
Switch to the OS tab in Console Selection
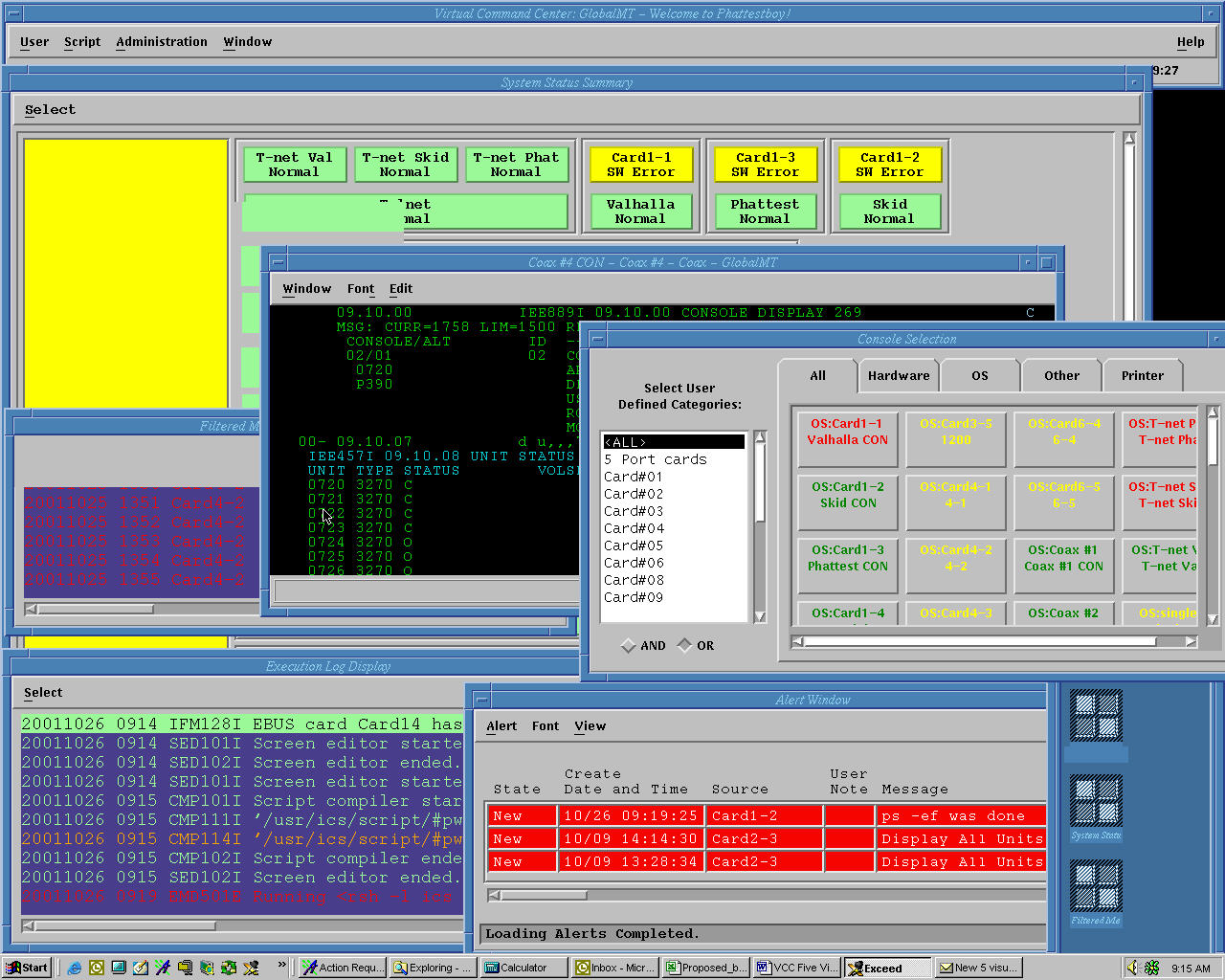[980, 375]
